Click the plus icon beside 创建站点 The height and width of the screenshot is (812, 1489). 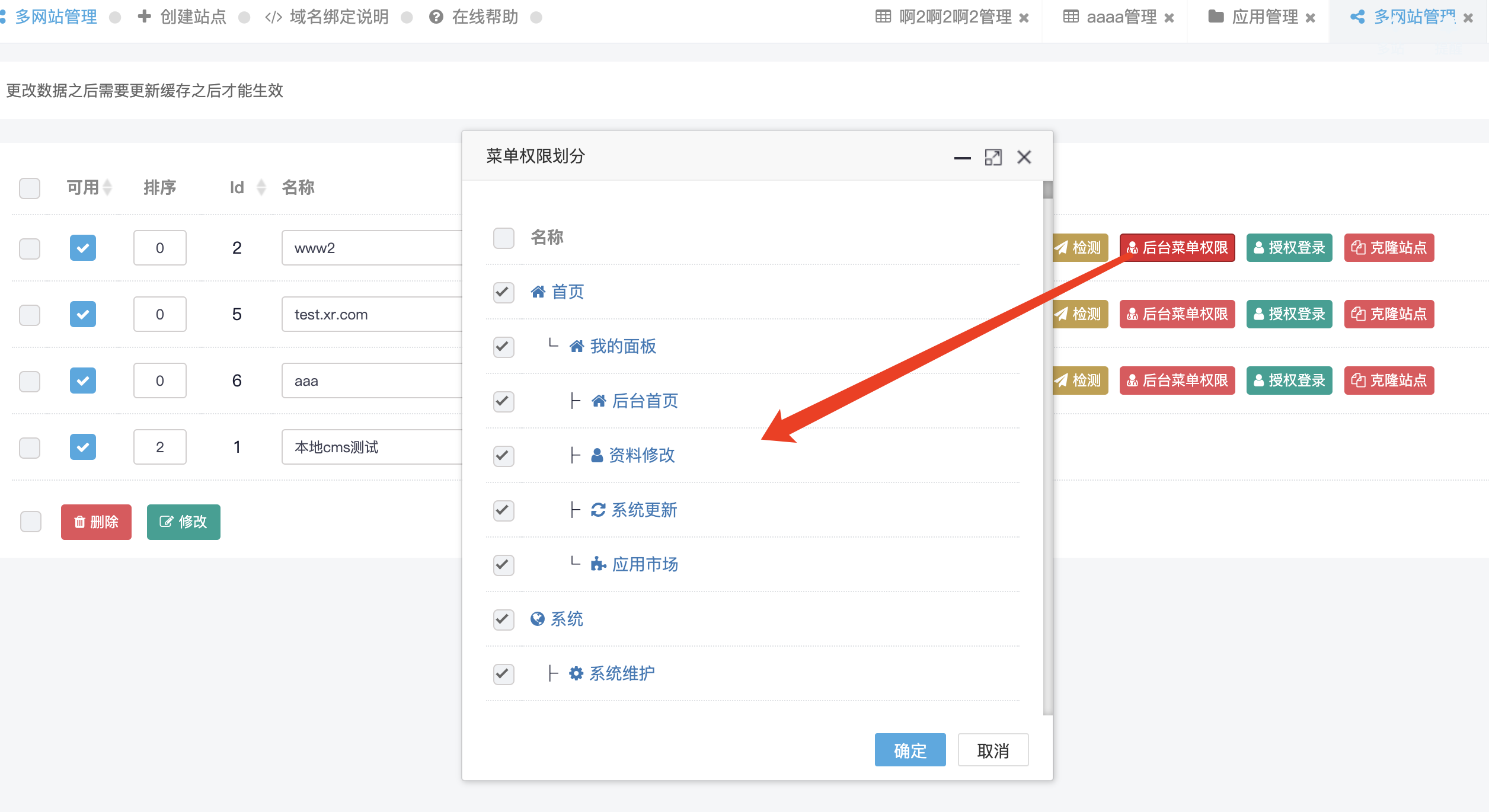(144, 17)
